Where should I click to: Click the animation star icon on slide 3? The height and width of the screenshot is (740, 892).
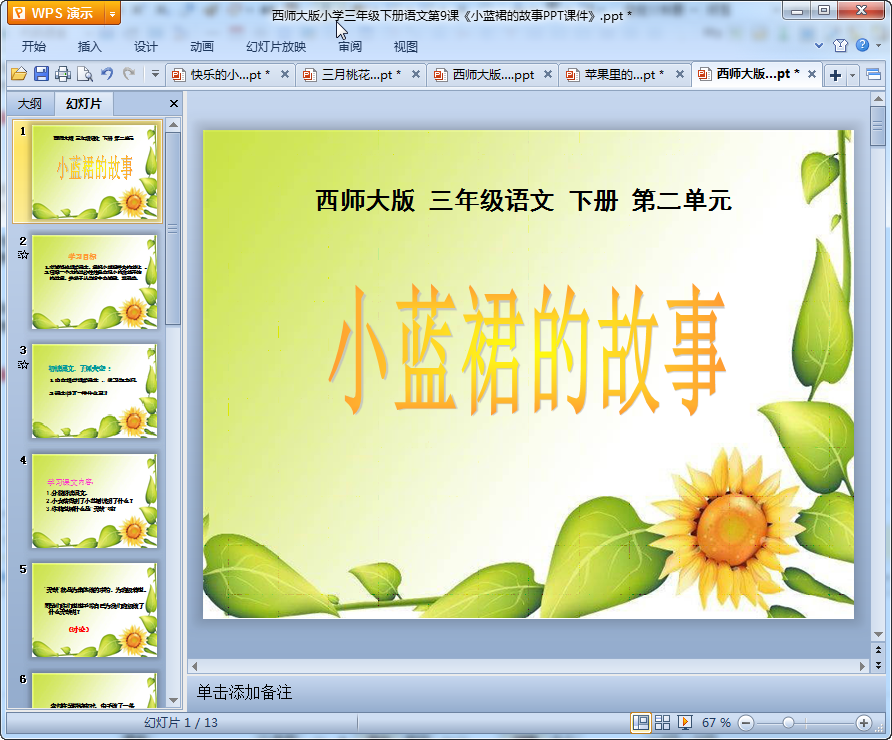tap(23, 364)
